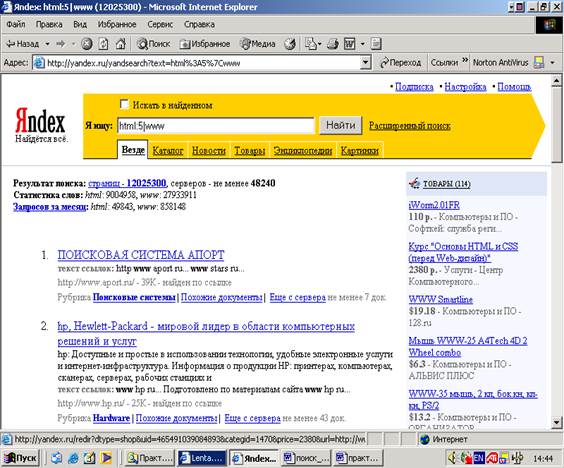The height and width of the screenshot is (468, 564).
Task: Go to the Home page icon
Action: tap(120, 44)
